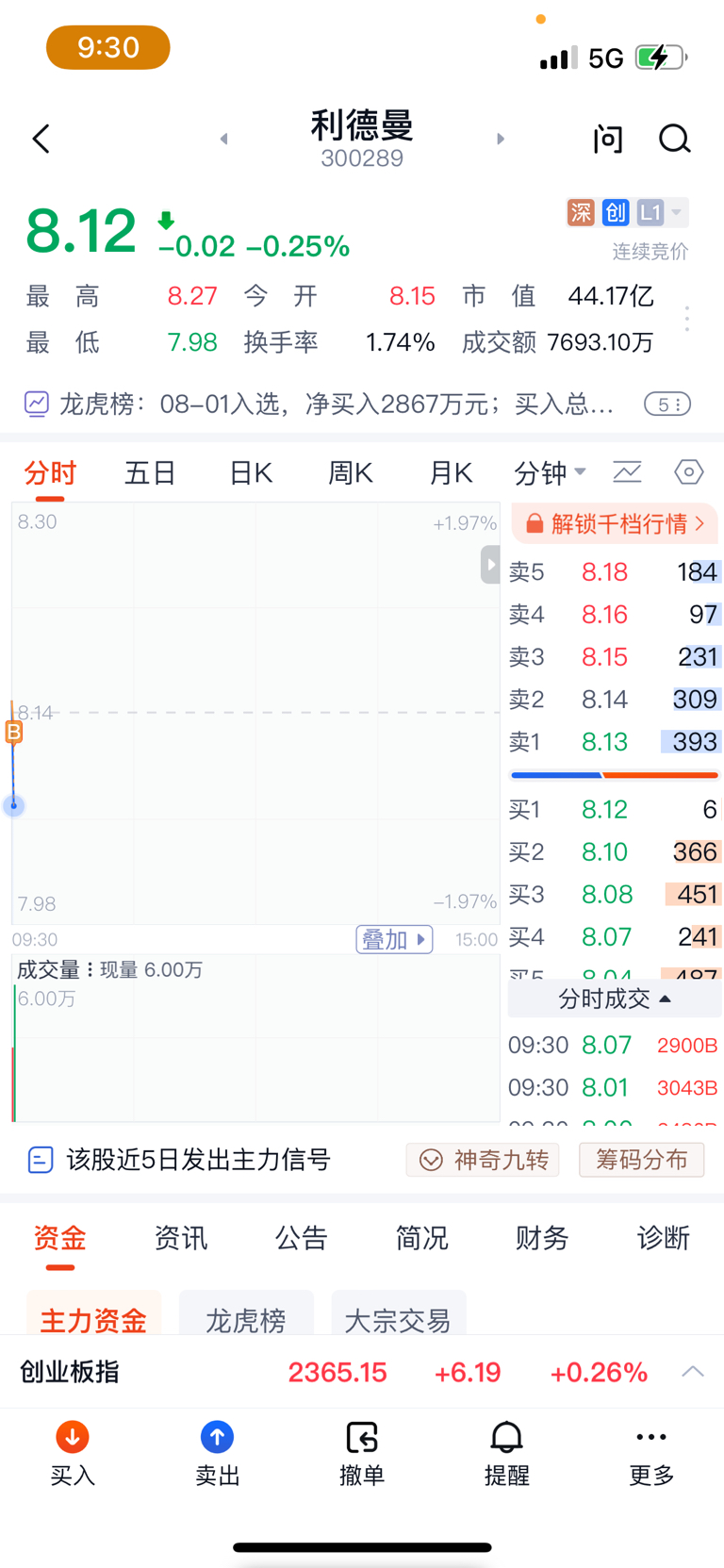Open 该股近5日发出主力信号 notice

tap(198, 1160)
